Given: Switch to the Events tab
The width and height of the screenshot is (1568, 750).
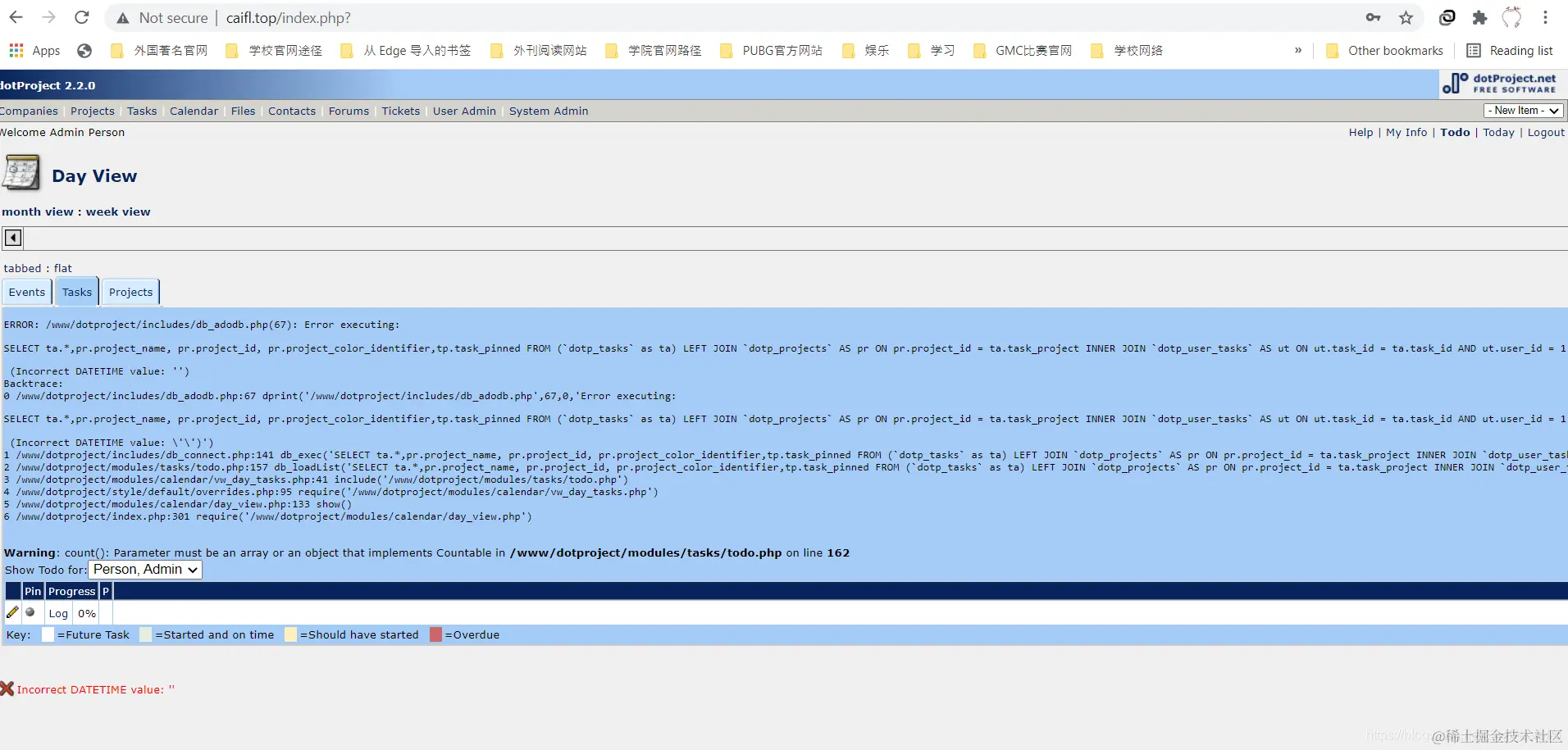Looking at the screenshot, I should point(27,293).
